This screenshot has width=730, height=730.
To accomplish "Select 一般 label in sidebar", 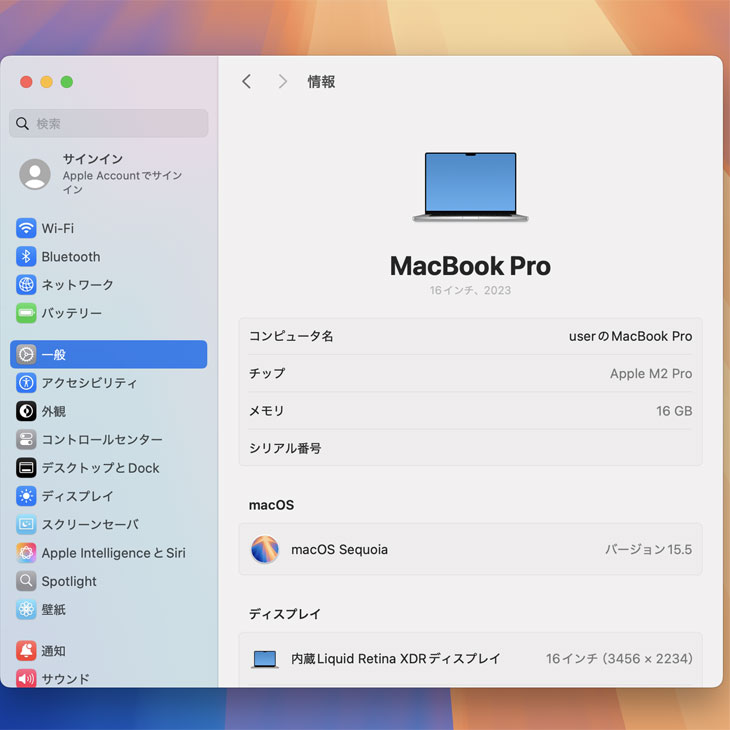I will (x=54, y=354).
